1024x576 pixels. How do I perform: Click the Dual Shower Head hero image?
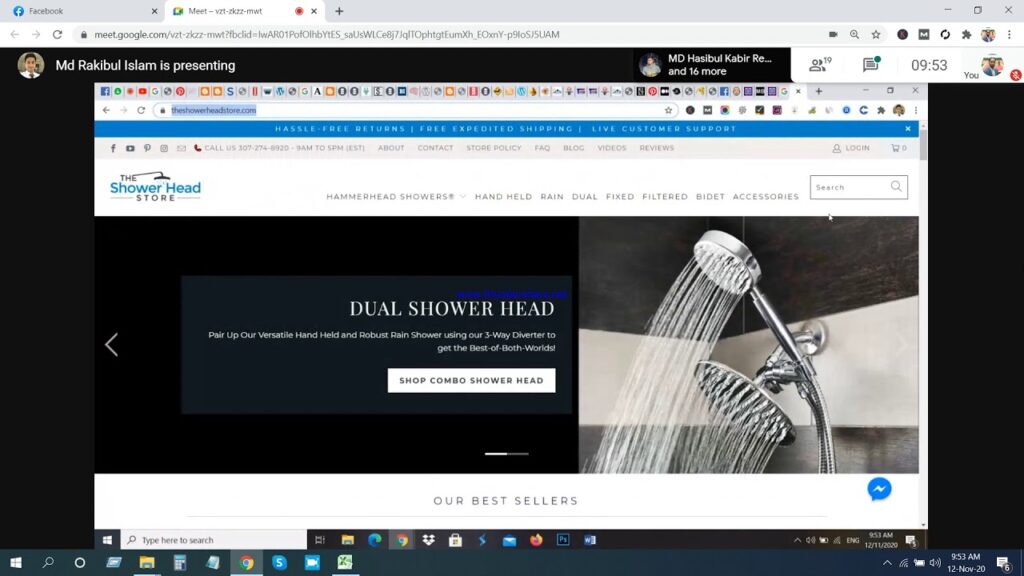(x=748, y=345)
